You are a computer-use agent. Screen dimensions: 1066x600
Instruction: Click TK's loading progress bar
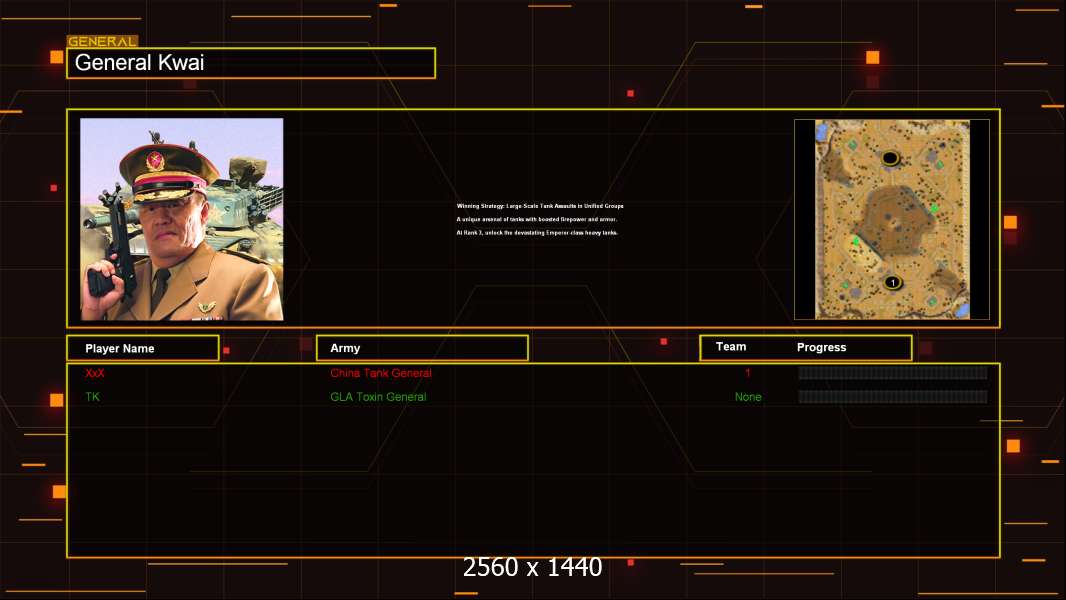point(892,397)
